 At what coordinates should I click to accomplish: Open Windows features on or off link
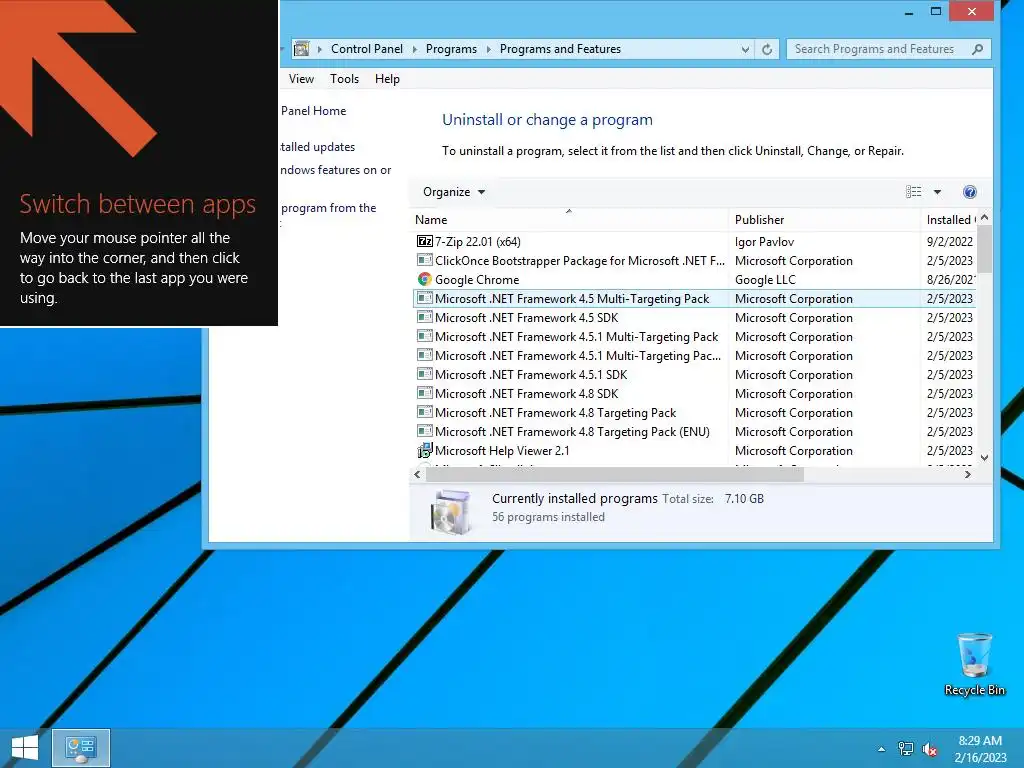click(336, 170)
